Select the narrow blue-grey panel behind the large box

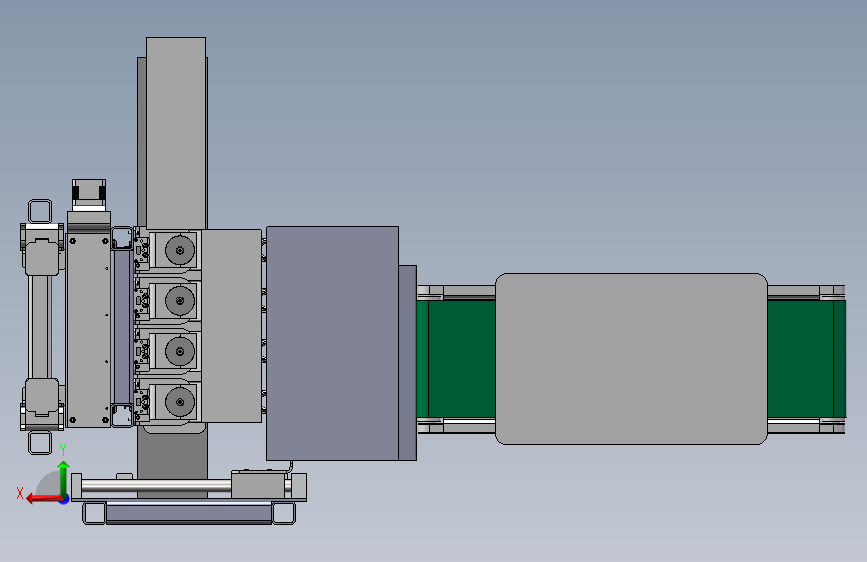point(408,362)
